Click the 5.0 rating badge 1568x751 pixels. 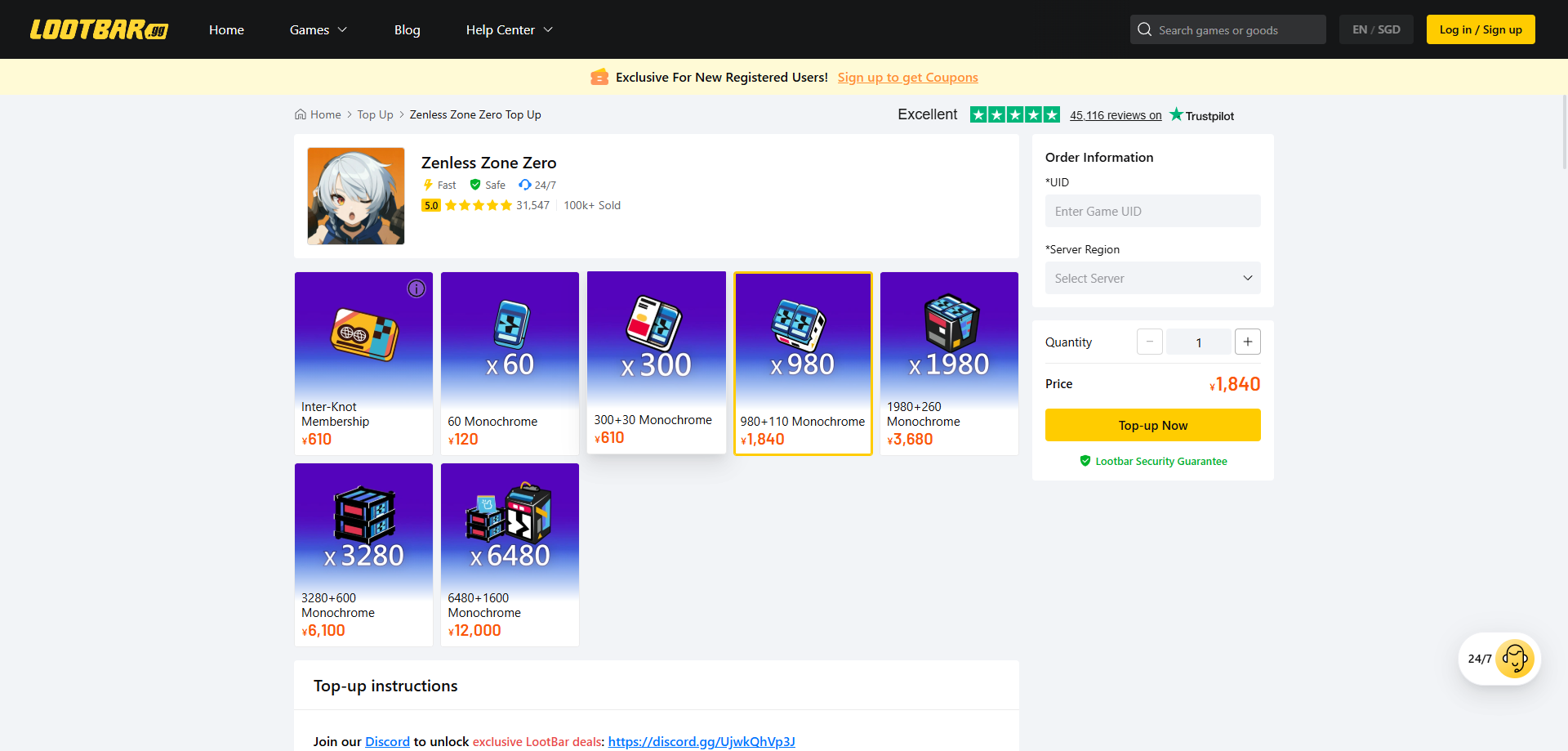point(431,205)
